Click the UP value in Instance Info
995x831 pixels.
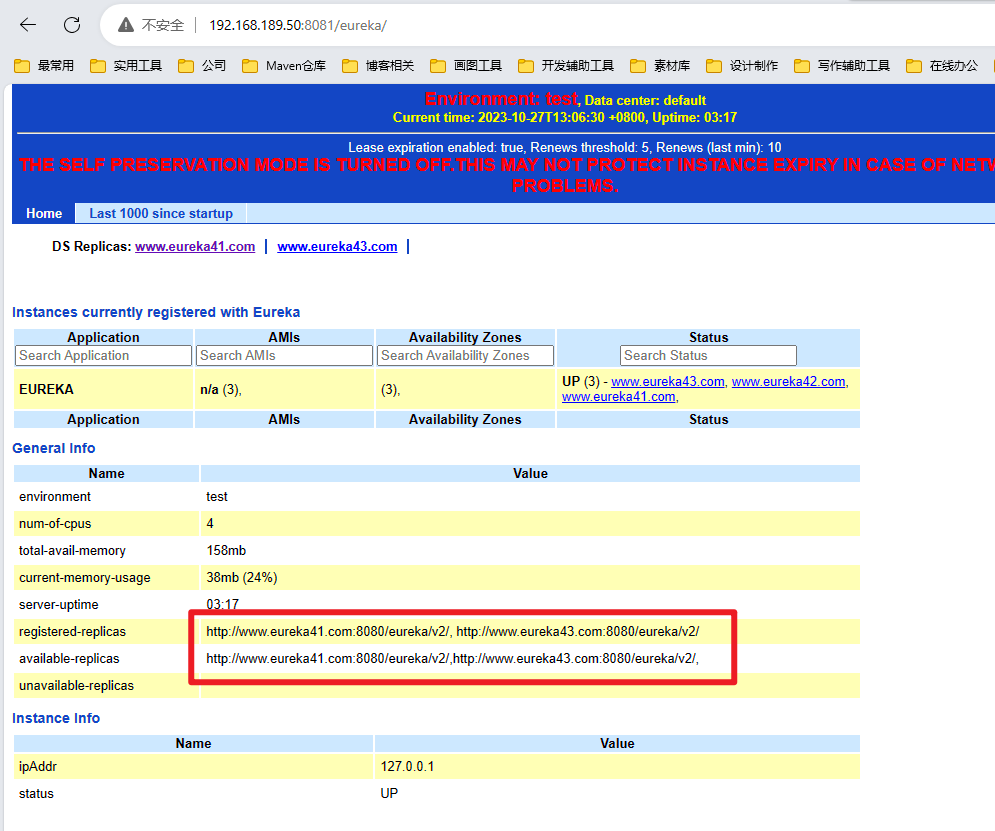(x=389, y=794)
